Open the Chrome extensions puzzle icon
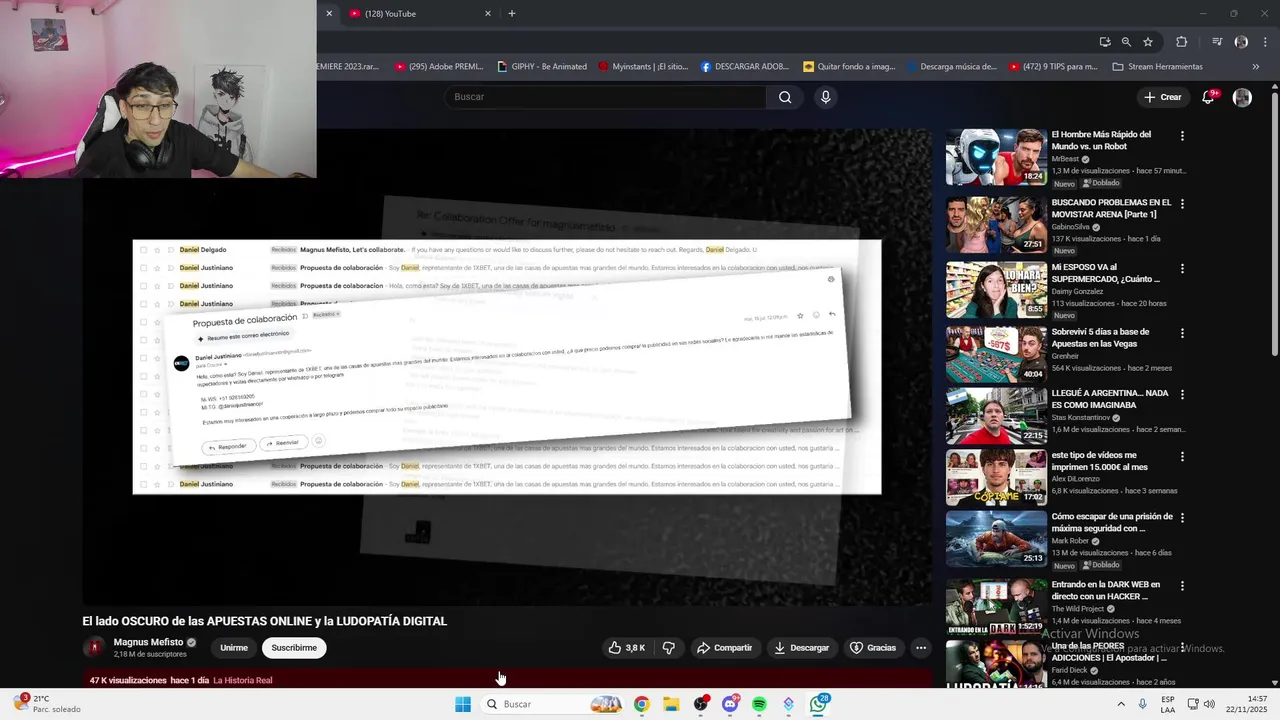The width and height of the screenshot is (1280, 720). 1182,42
